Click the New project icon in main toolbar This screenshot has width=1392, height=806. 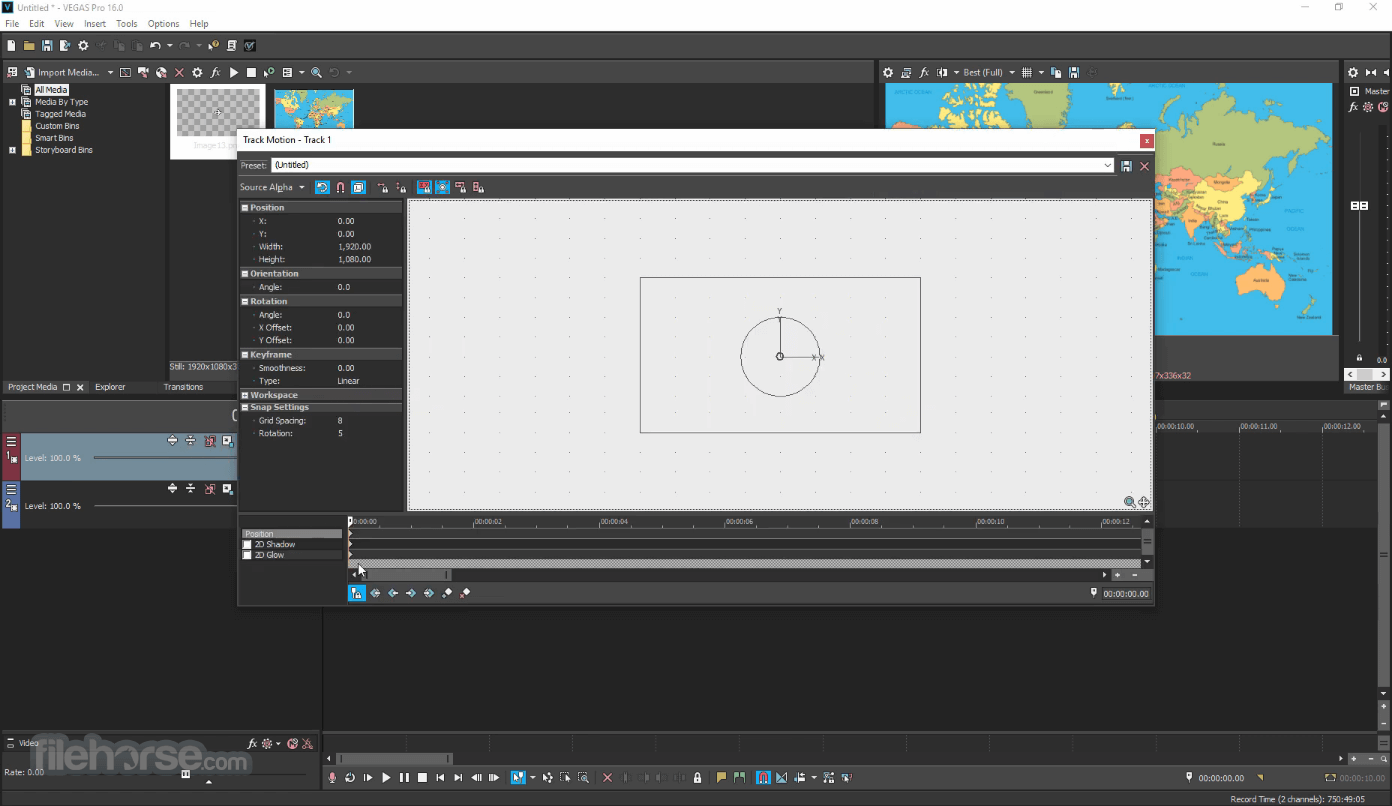(11, 45)
